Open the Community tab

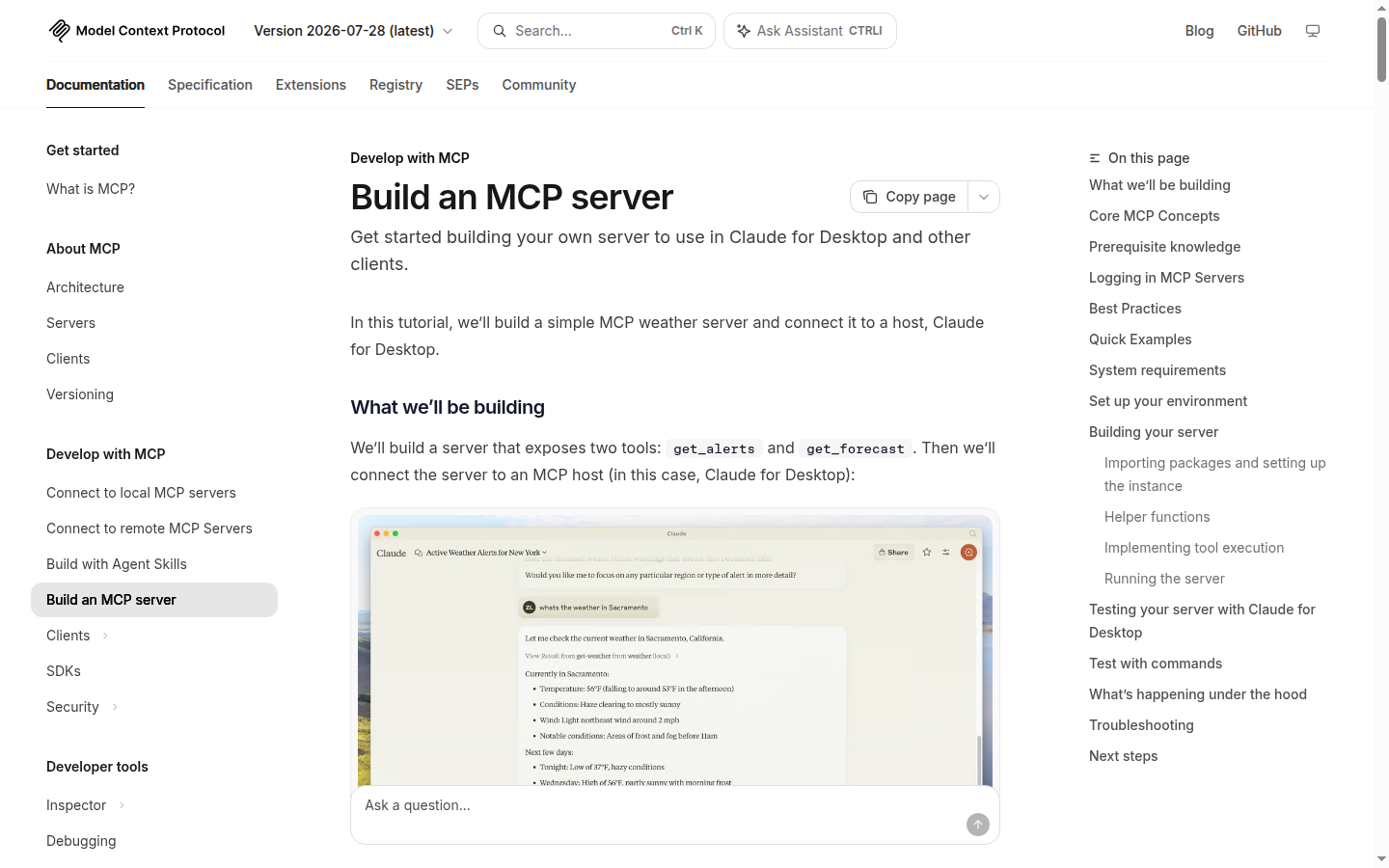(x=539, y=85)
